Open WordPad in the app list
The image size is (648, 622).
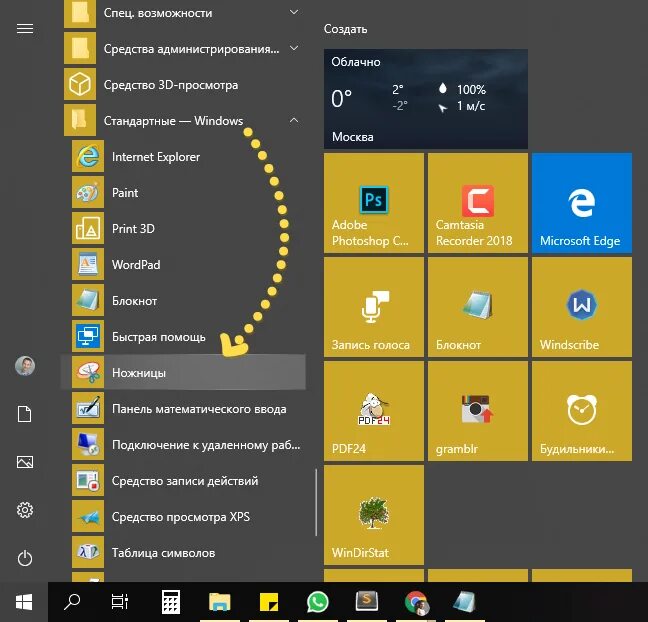point(184,265)
